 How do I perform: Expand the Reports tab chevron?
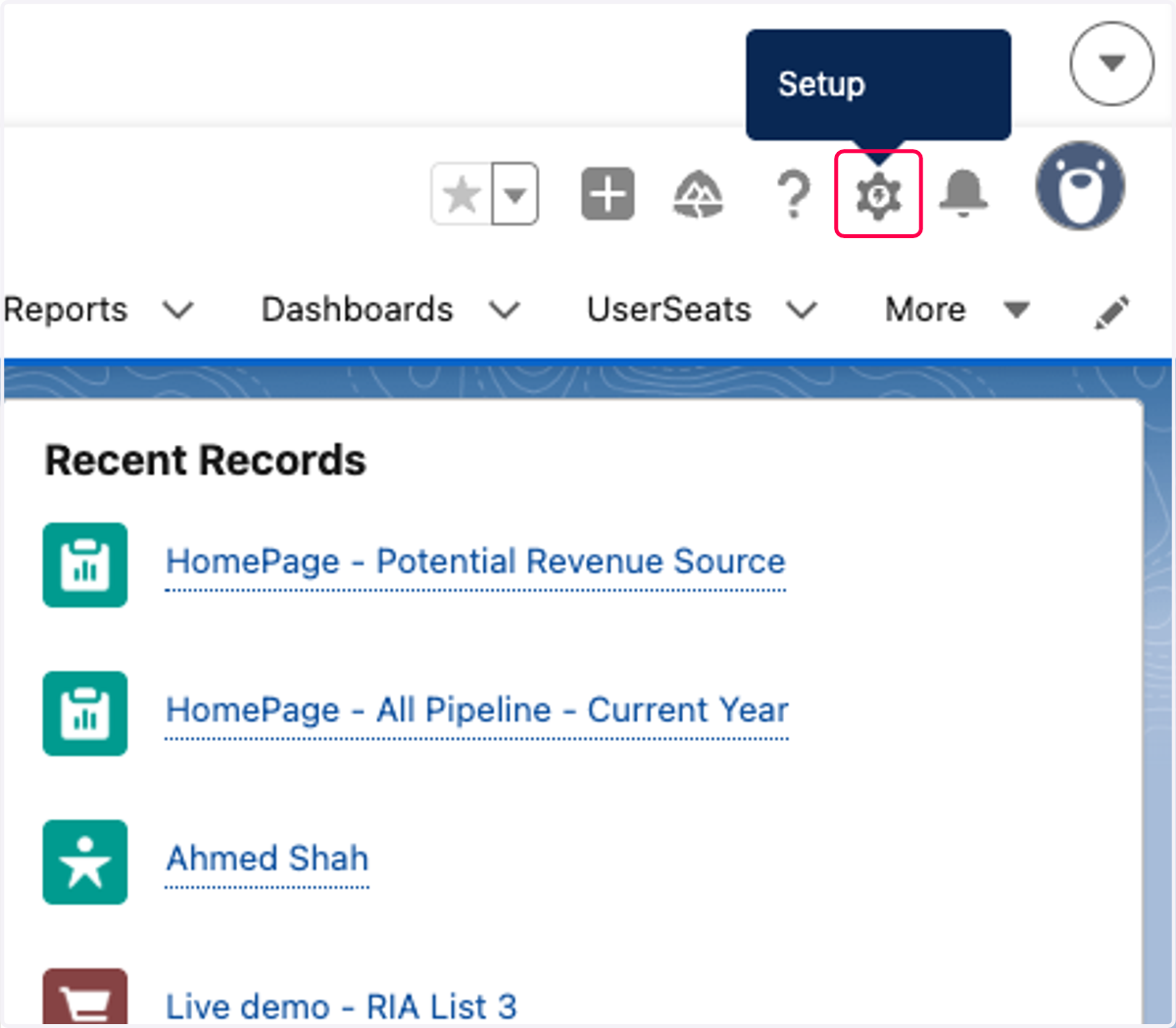178,311
